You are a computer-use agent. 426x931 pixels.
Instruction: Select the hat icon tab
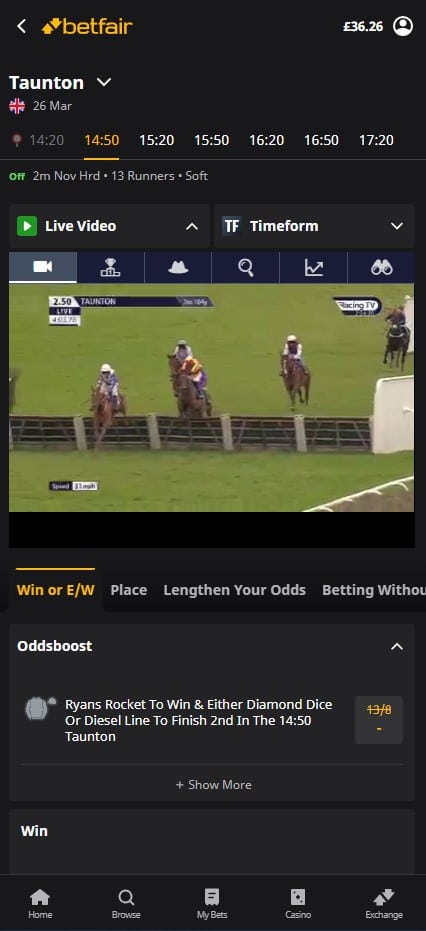[178, 267]
